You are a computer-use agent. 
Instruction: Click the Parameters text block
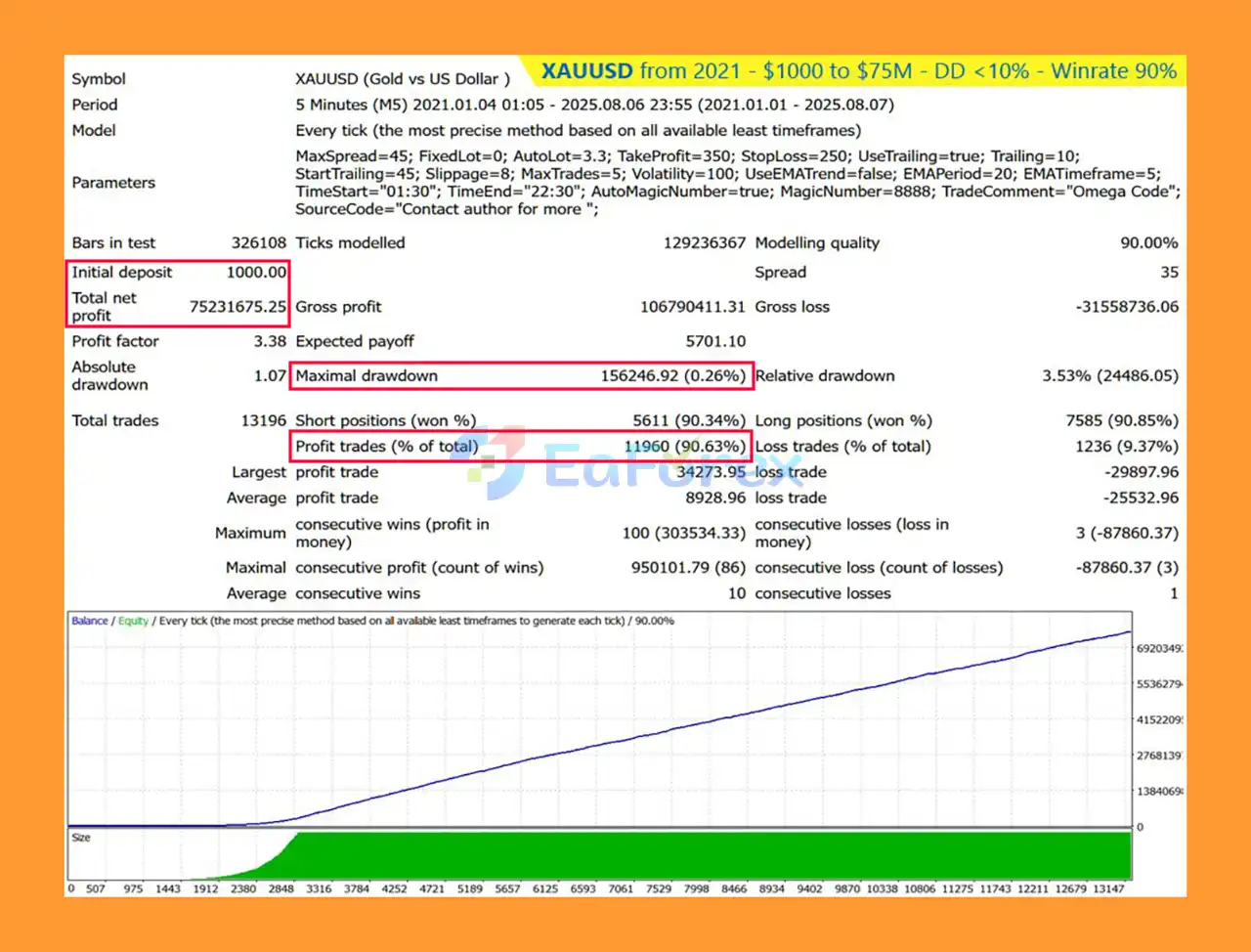(738, 183)
